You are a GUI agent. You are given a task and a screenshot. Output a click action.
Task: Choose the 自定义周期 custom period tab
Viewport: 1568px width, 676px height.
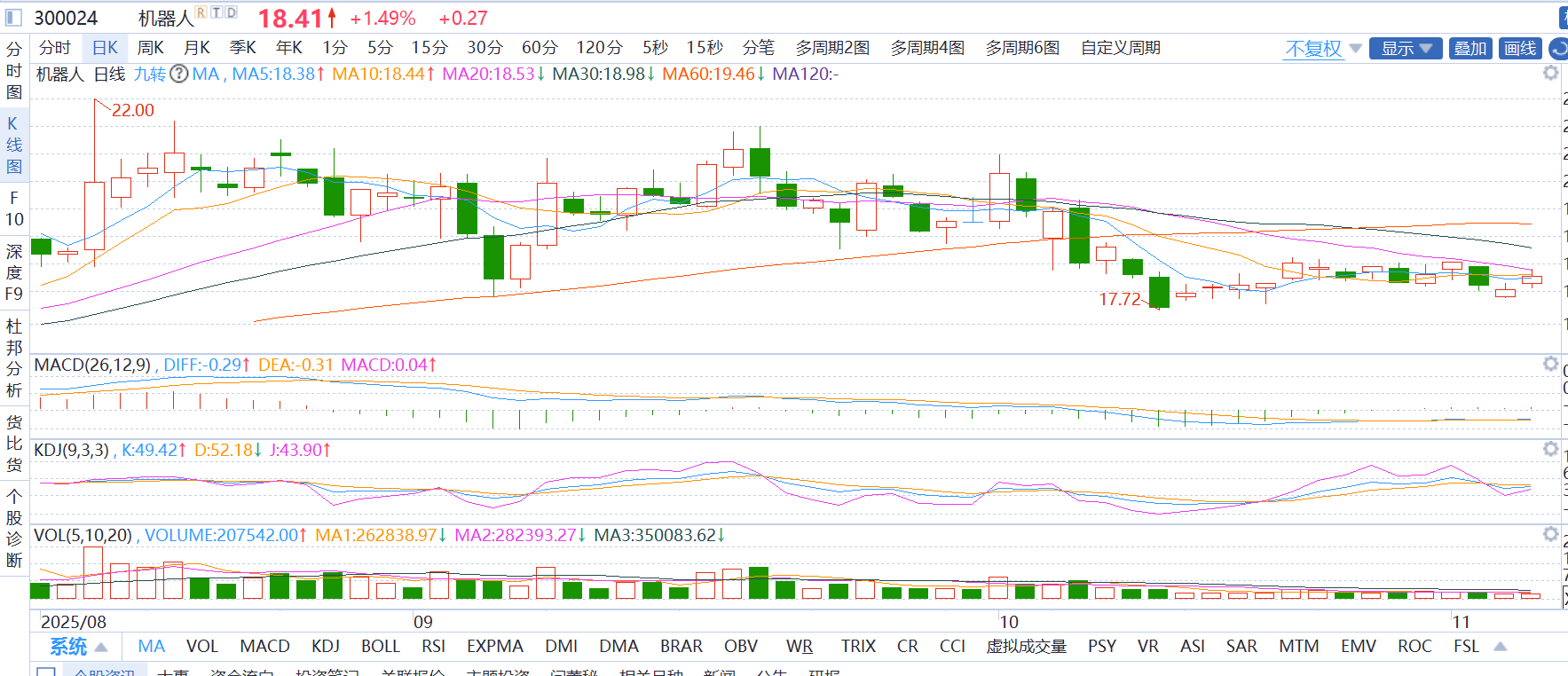(x=1121, y=48)
